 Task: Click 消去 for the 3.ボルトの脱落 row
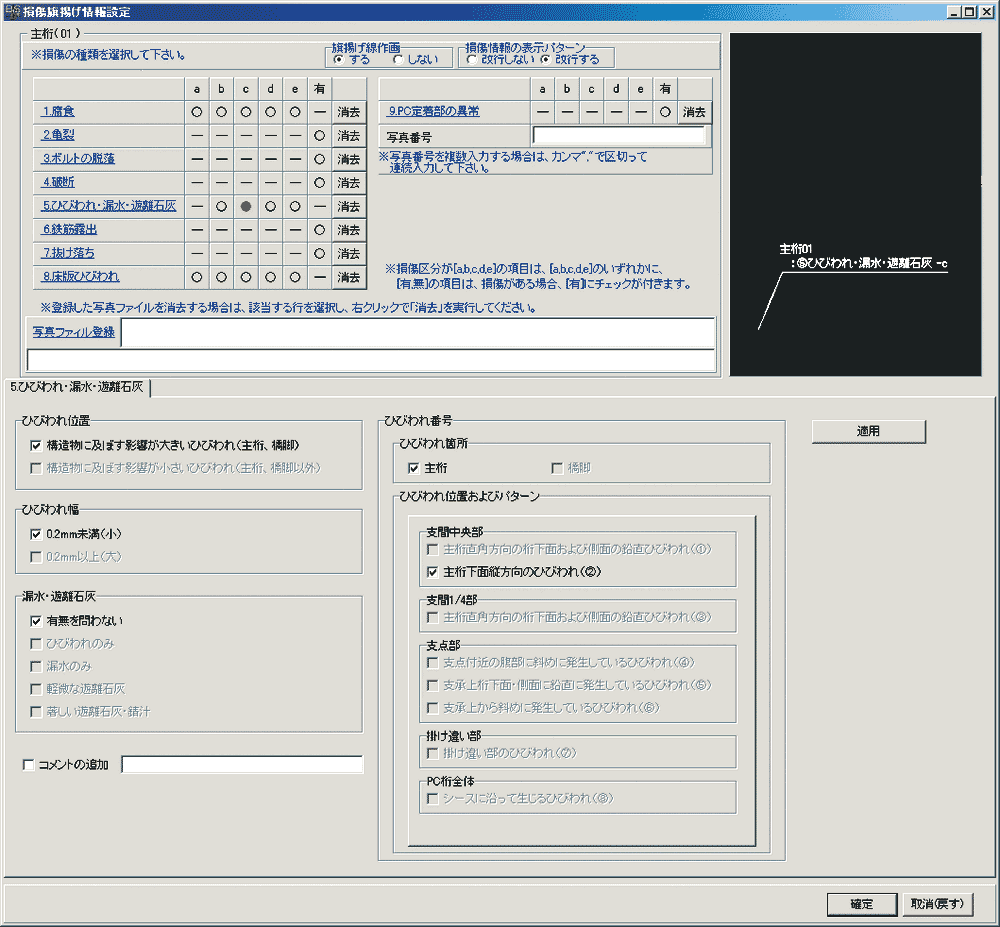(349, 159)
